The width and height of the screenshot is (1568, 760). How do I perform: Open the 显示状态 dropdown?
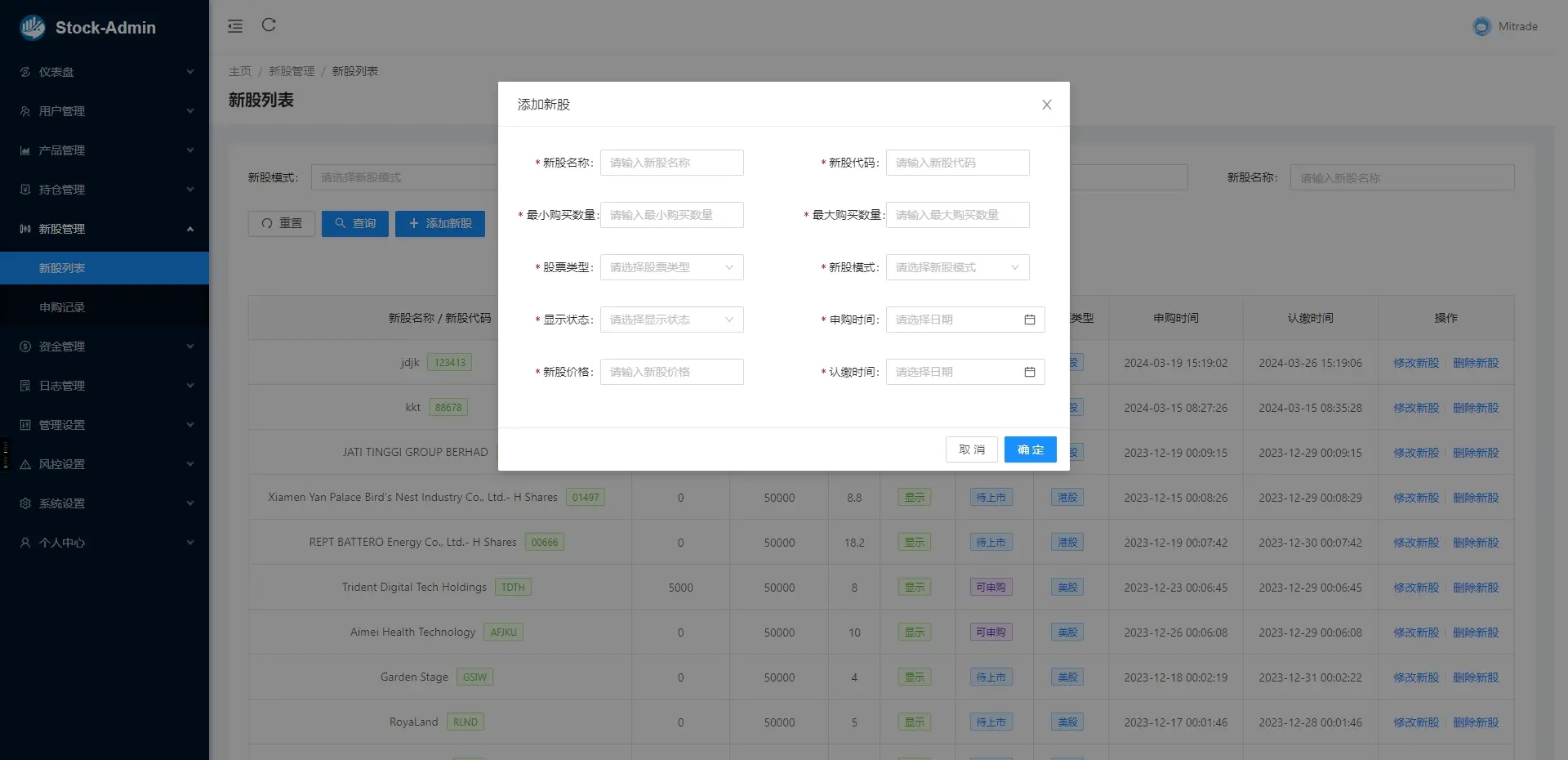click(x=671, y=320)
